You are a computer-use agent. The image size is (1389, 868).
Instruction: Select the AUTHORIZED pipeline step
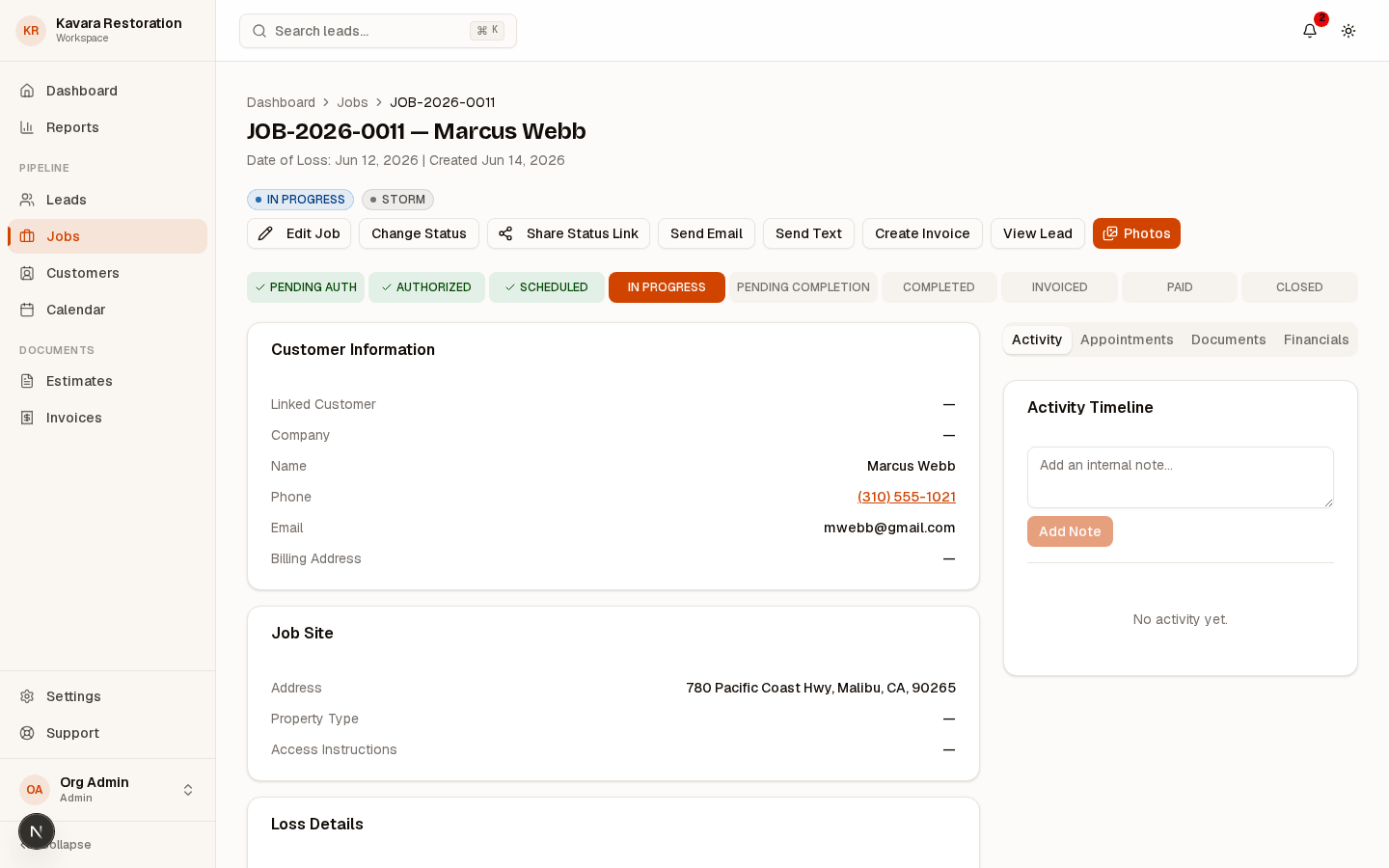[x=426, y=287]
